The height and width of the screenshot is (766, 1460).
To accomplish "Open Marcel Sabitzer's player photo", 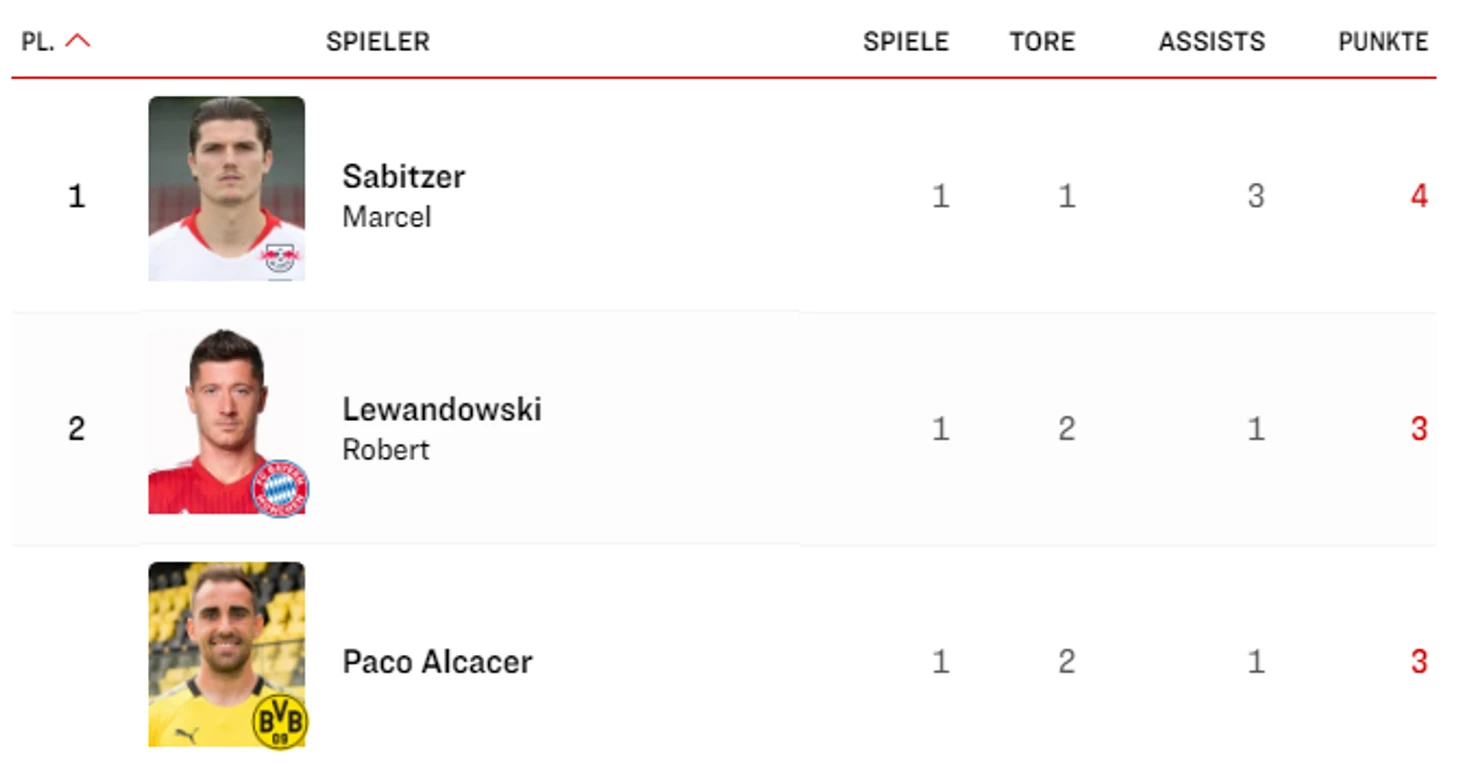I will 227,188.
